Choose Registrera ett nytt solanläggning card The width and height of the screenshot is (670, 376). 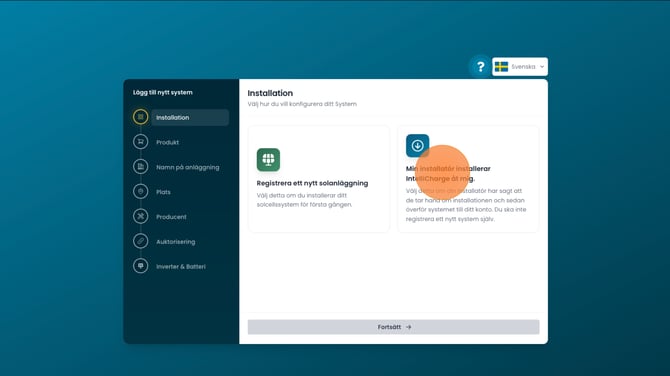(319, 179)
